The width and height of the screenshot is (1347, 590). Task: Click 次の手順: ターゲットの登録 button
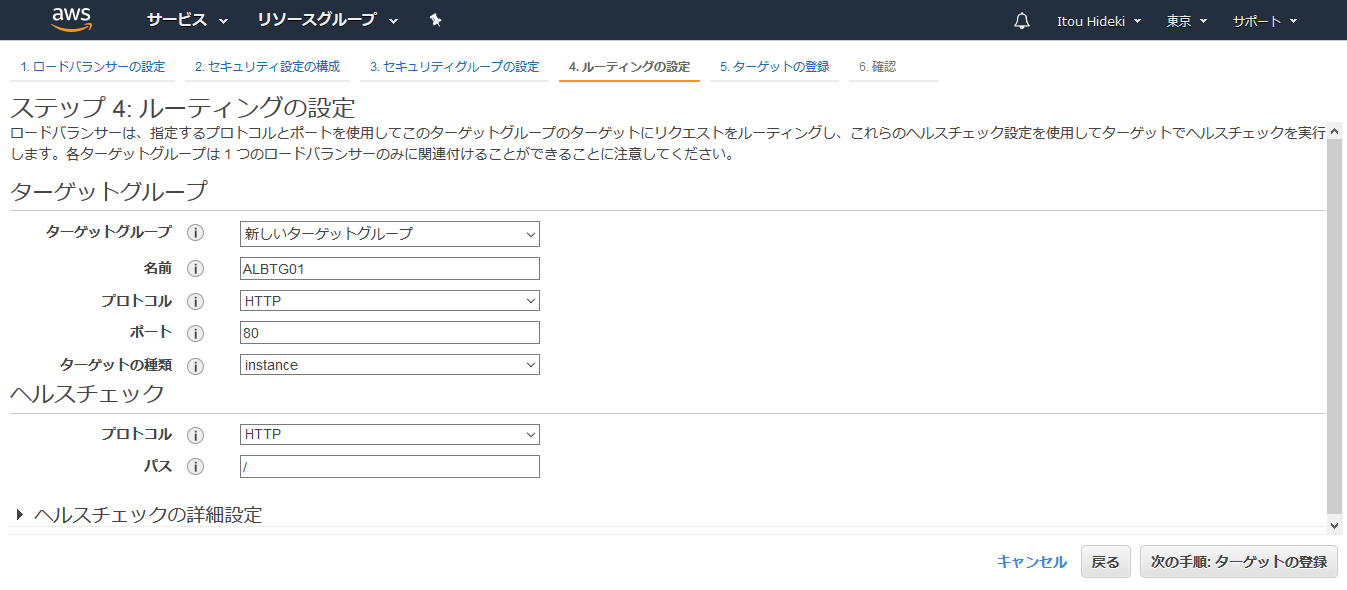pyautogui.click(x=1239, y=562)
